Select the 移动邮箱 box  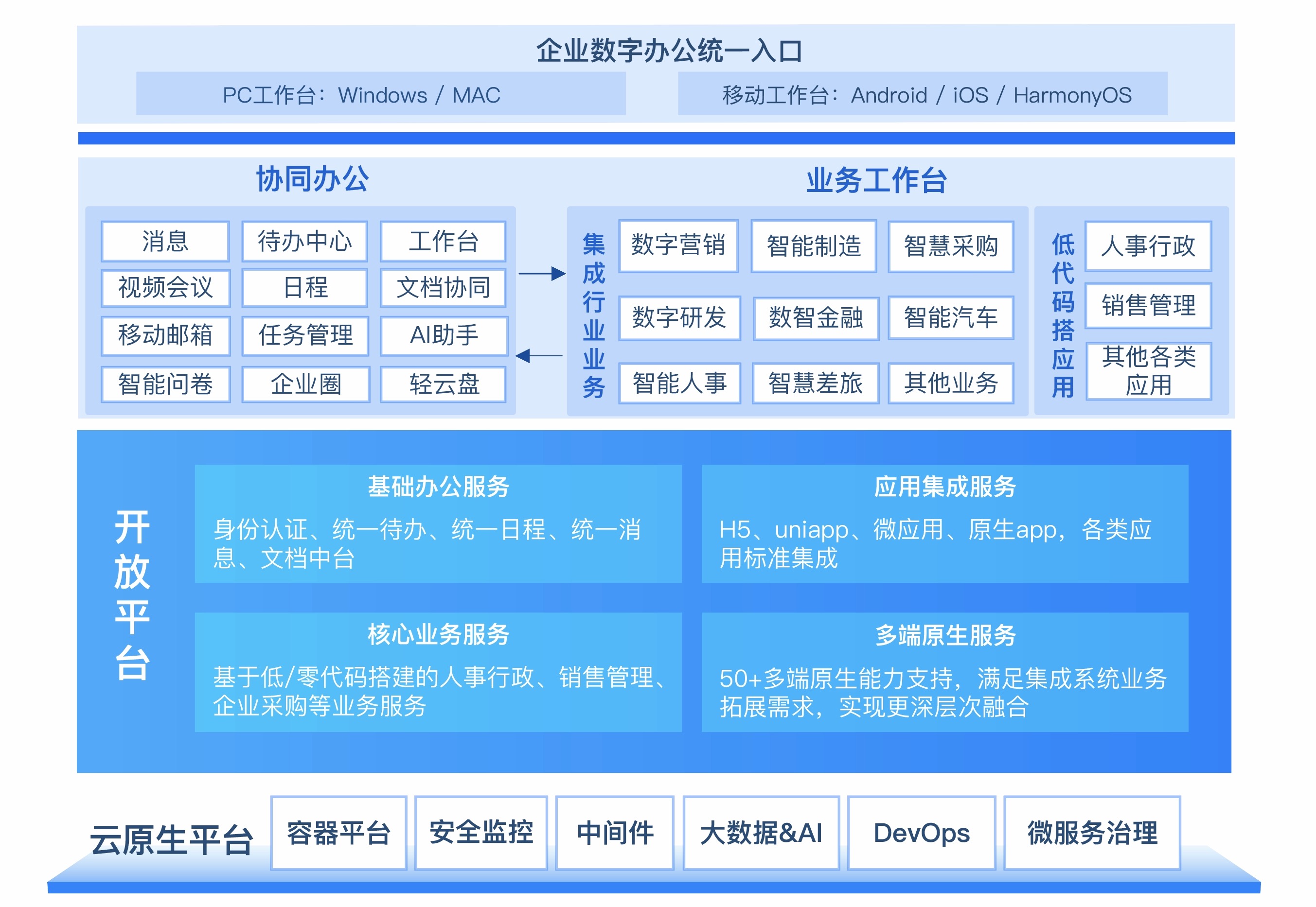pyautogui.click(x=165, y=335)
